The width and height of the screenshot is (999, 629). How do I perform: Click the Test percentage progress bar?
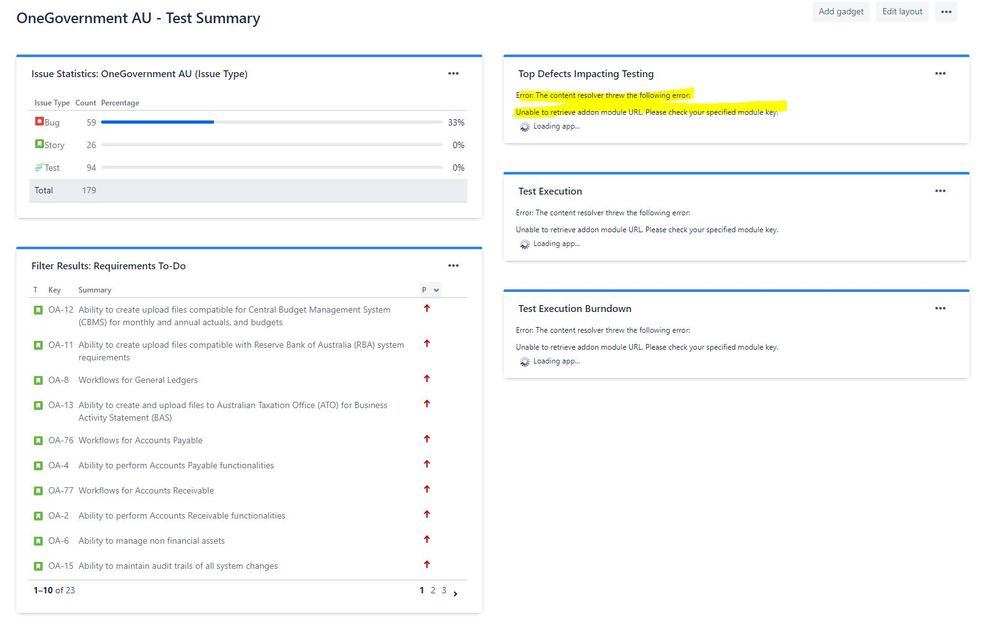[271, 168]
